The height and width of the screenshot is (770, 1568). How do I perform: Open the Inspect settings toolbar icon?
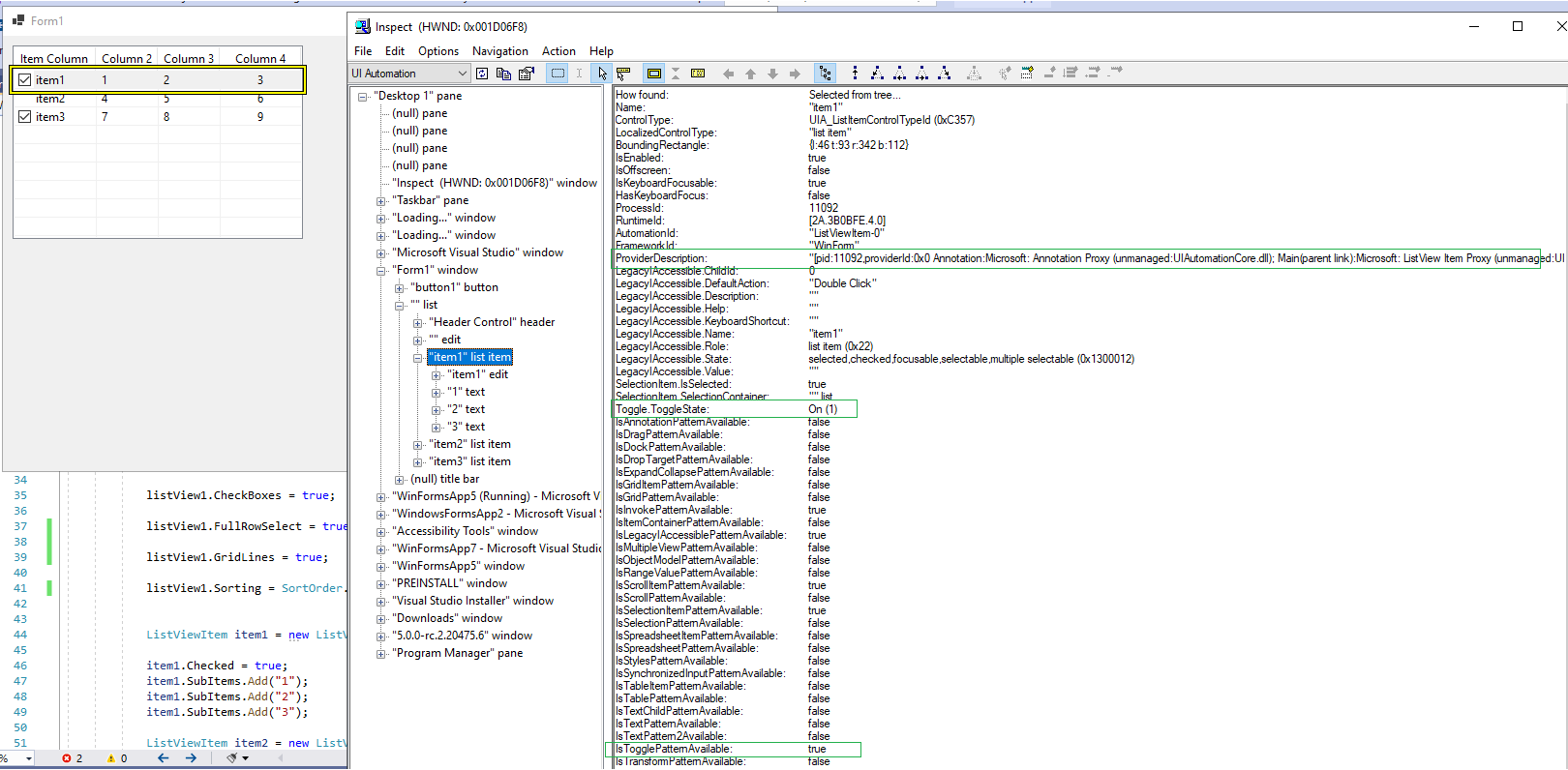coord(527,74)
